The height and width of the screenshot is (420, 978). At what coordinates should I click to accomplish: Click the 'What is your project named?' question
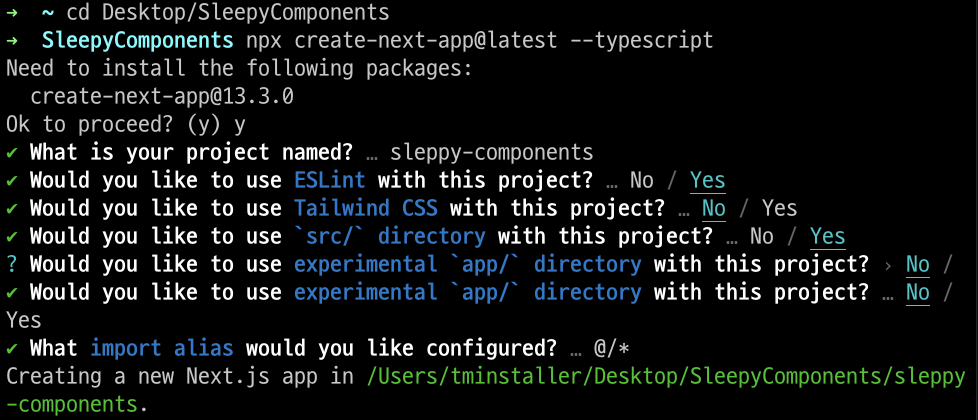(x=192, y=152)
